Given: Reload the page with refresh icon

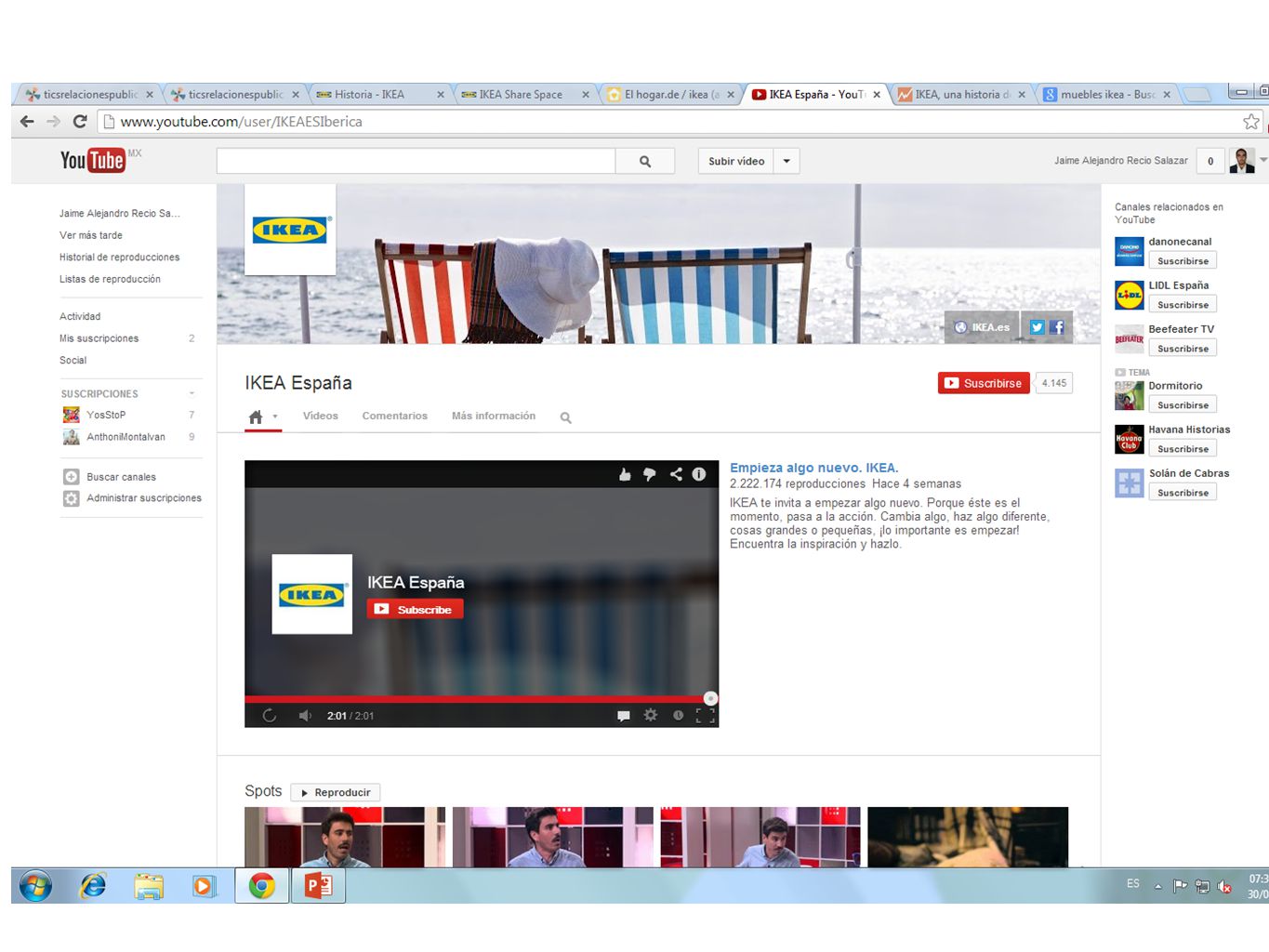Looking at the screenshot, I should pos(80,122).
